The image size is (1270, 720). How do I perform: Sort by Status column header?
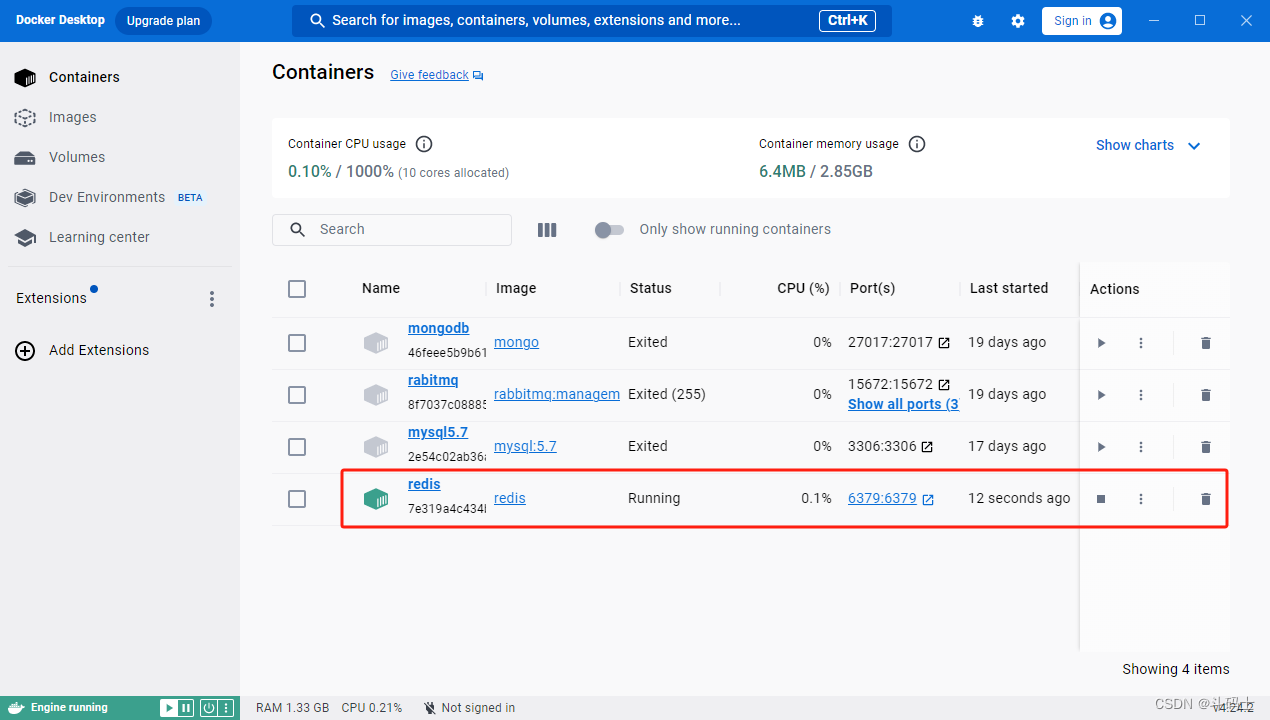tap(651, 288)
